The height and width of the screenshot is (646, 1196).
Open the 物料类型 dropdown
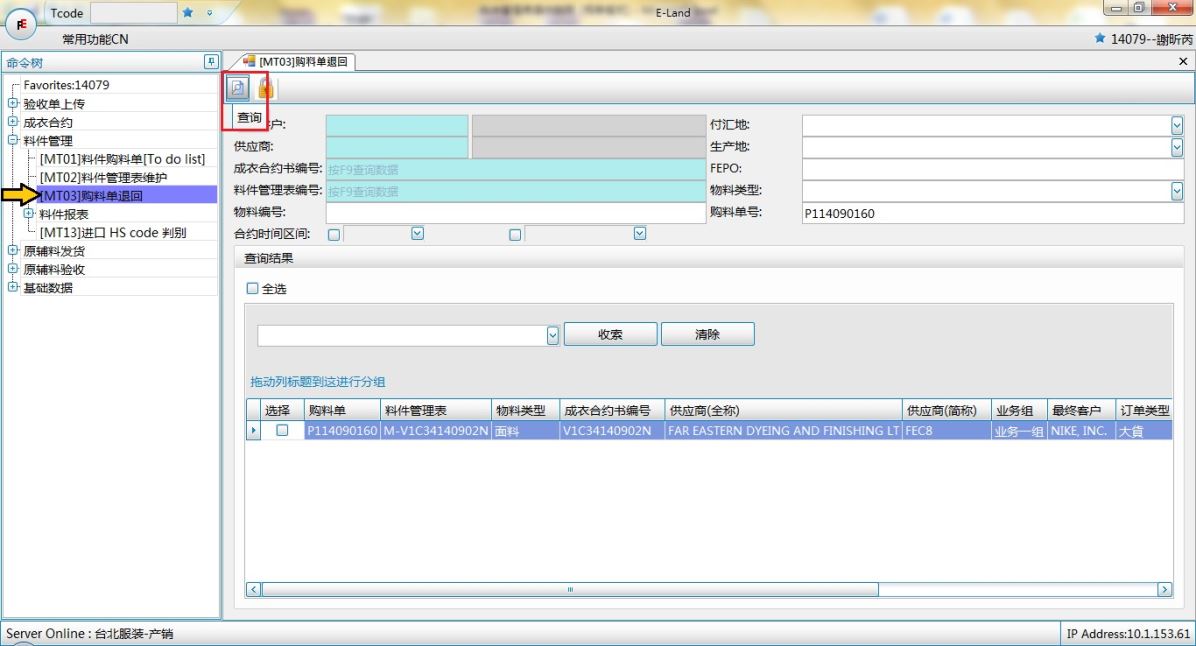coord(1176,190)
